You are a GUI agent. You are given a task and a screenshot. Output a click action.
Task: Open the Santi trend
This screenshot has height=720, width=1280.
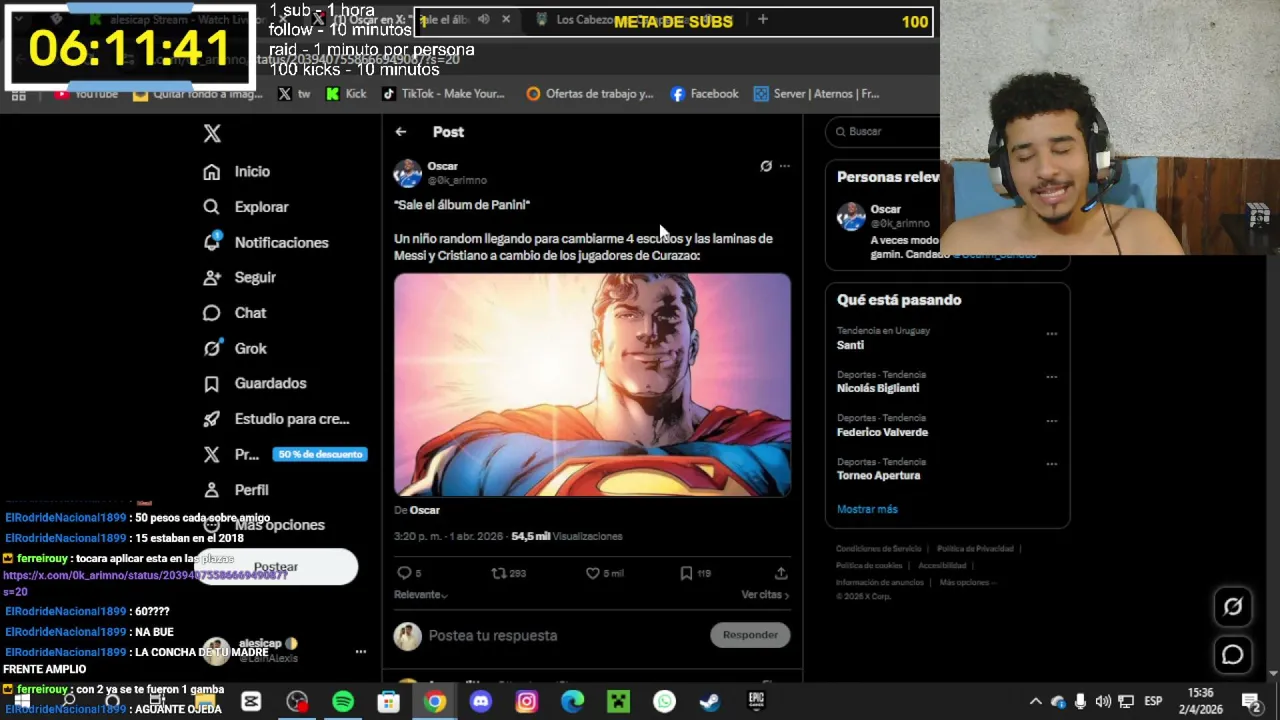pyautogui.click(x=850, y=345)
